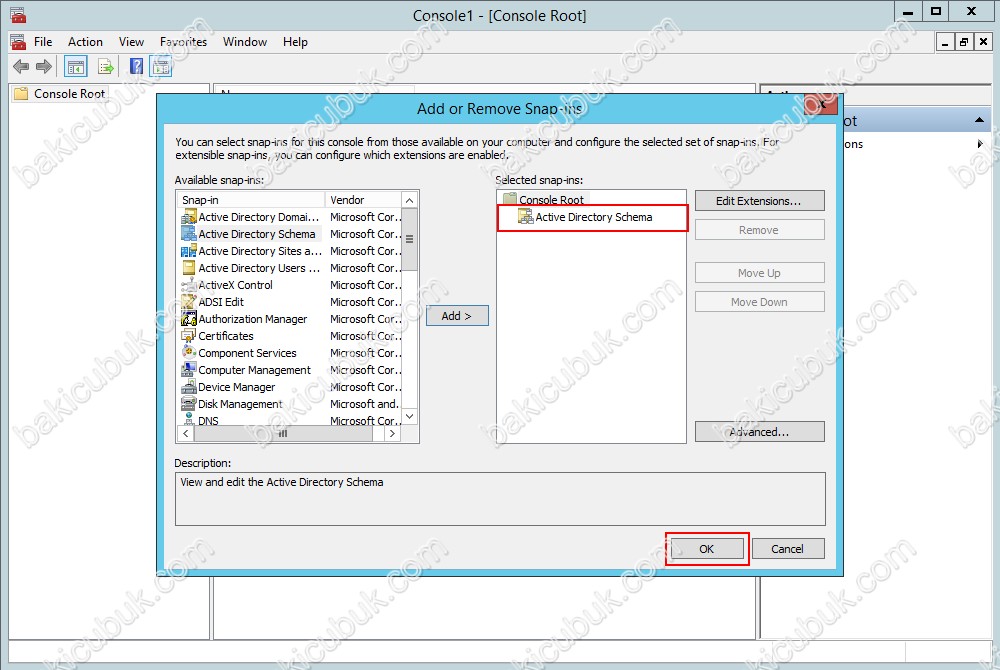This screenshot has height=670, width=1000.
Task: Click the Move Down button
Action: click(760, 302)
